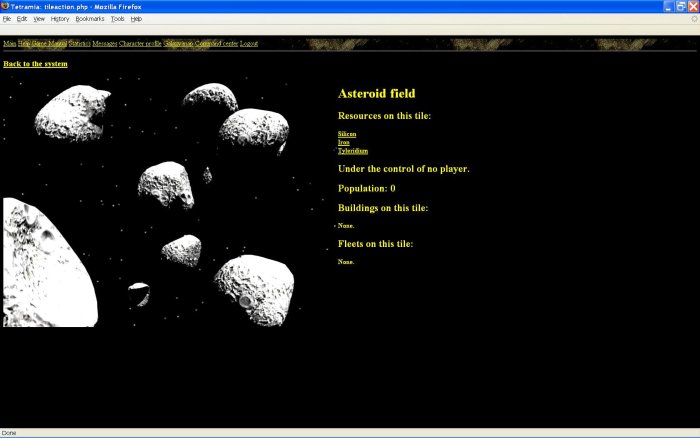This screenshot has width=700, height=438.
Task: Select the Silicon resource link
Action: click(347, 133)
